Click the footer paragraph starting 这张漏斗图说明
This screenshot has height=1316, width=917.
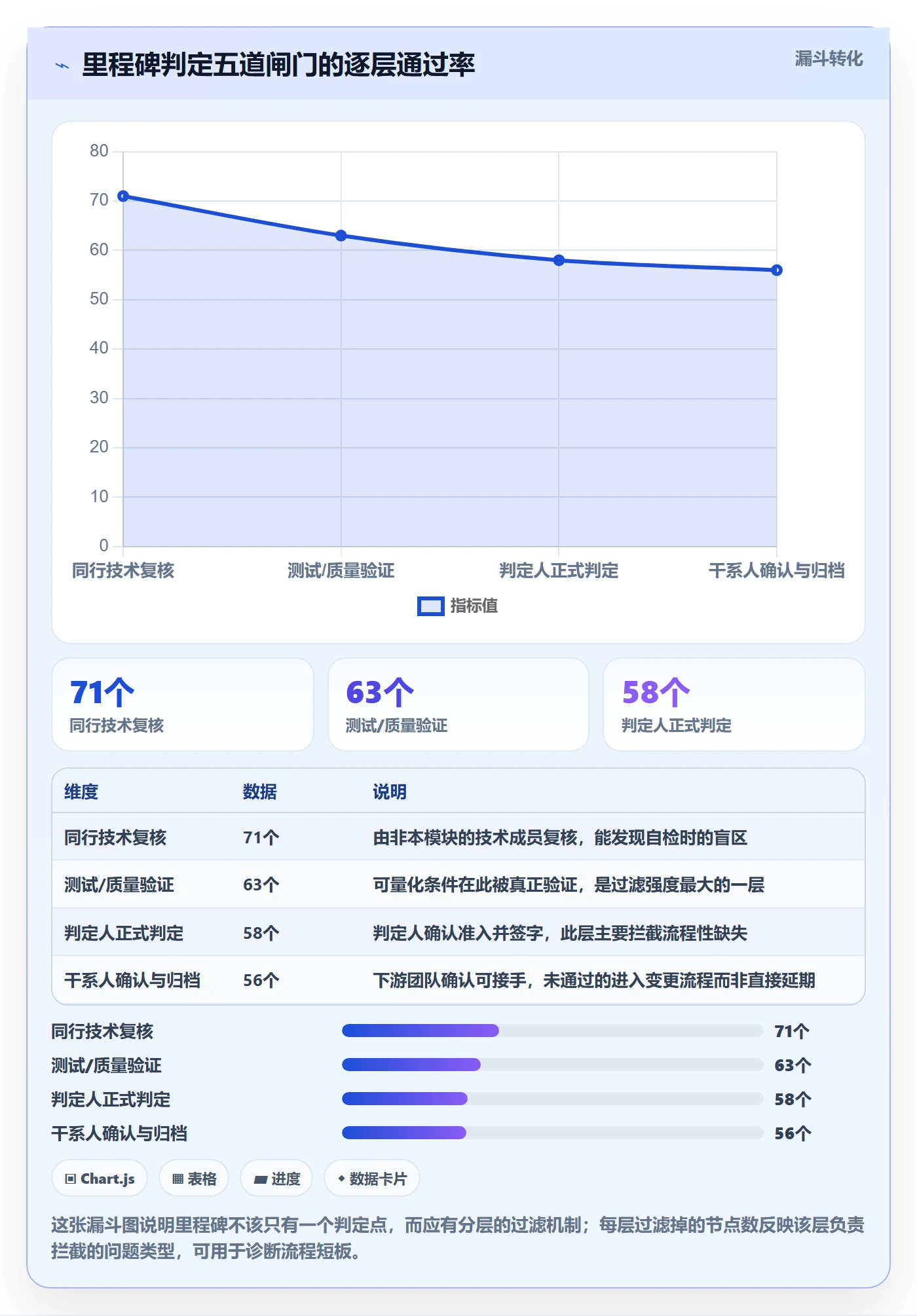pos(458,1238)
